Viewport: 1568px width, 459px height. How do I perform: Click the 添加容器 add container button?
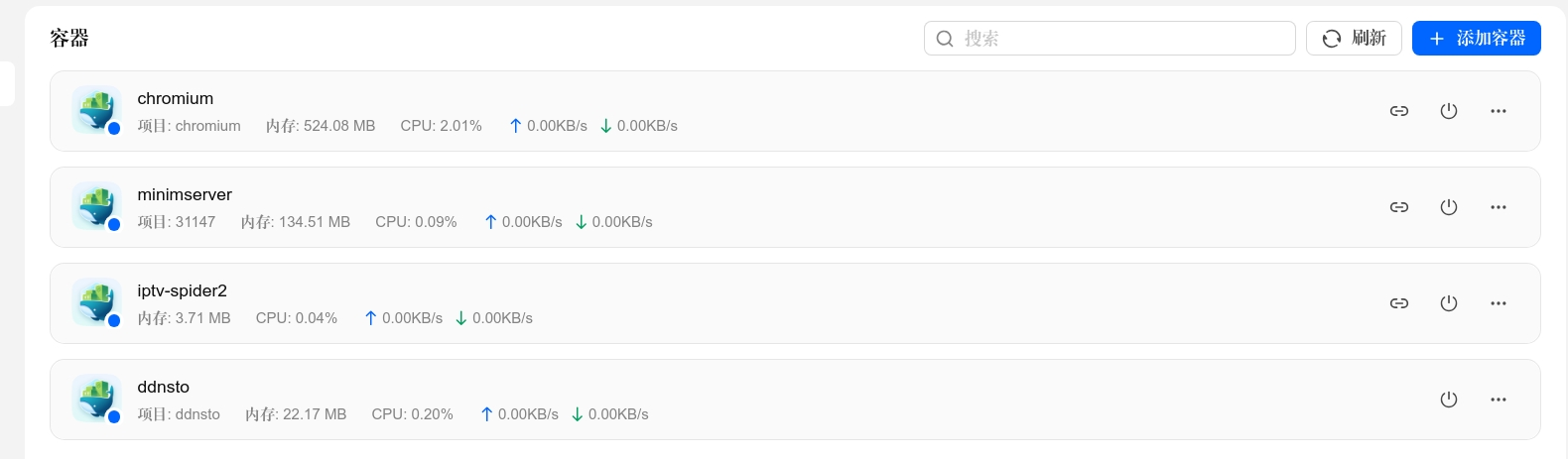(x=1477, y=38)
